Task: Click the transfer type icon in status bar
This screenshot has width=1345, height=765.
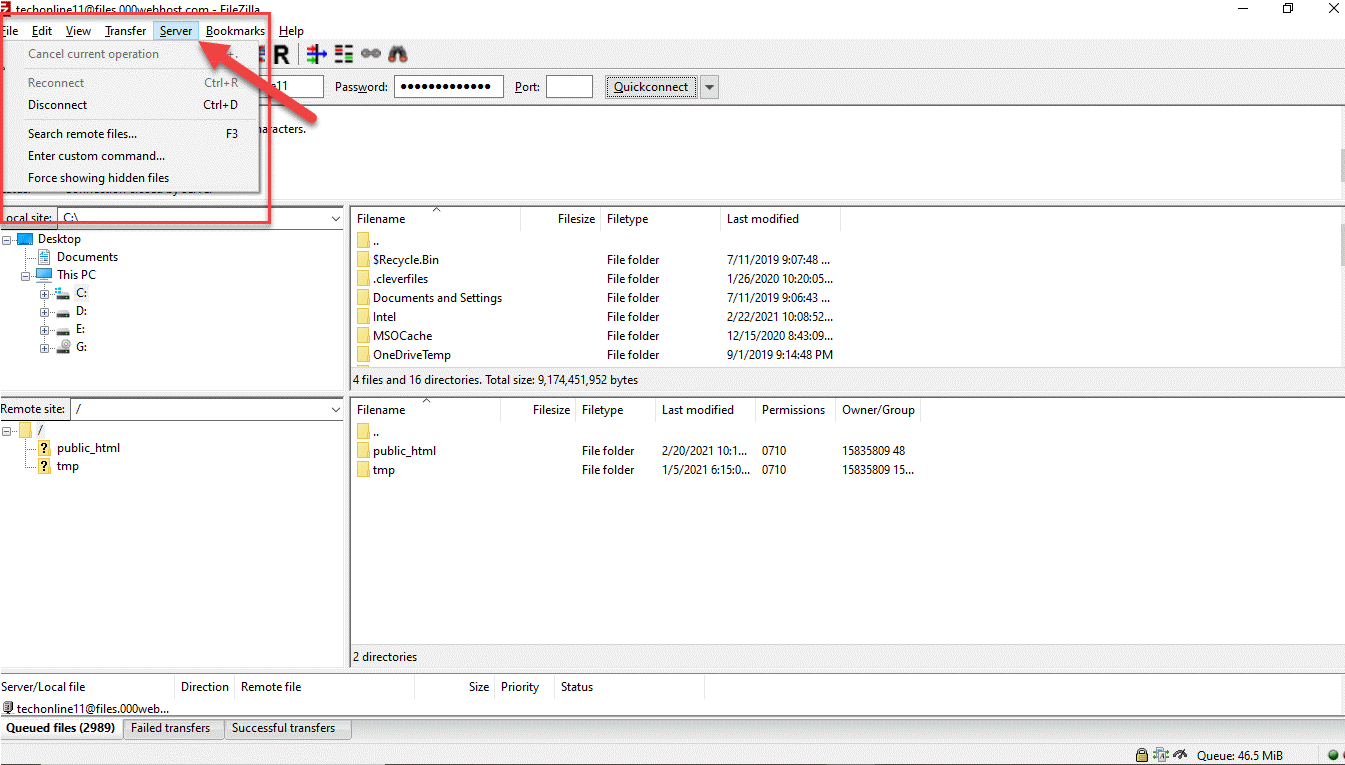Action: [x=1159, y=754]
